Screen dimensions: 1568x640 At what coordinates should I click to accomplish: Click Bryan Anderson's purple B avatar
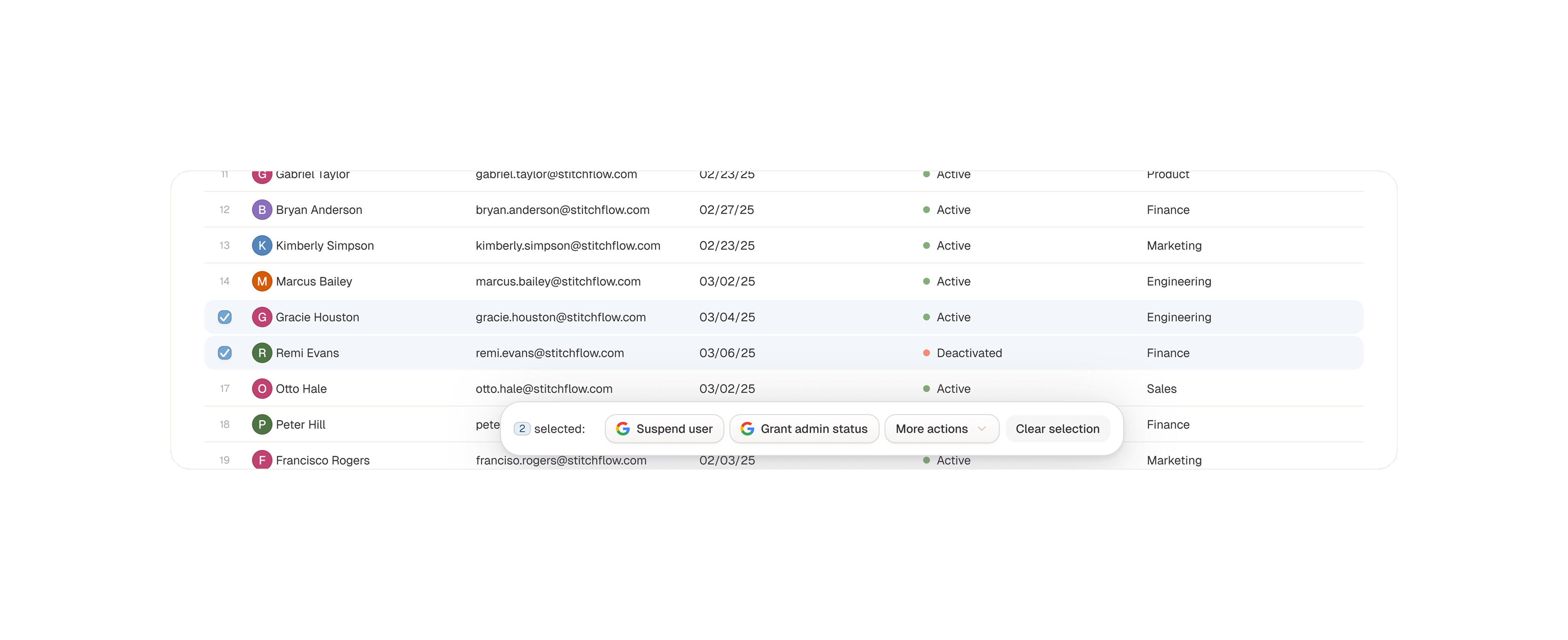click(x=262, y=210)
